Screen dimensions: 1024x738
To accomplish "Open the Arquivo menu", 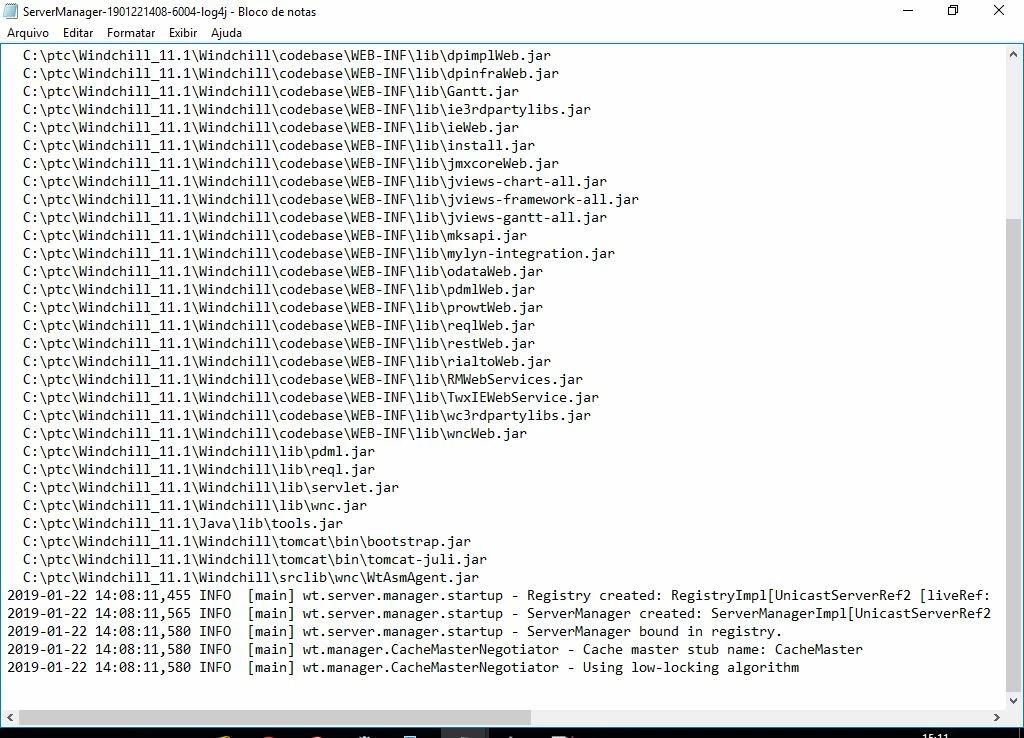I will pos(27,33).
